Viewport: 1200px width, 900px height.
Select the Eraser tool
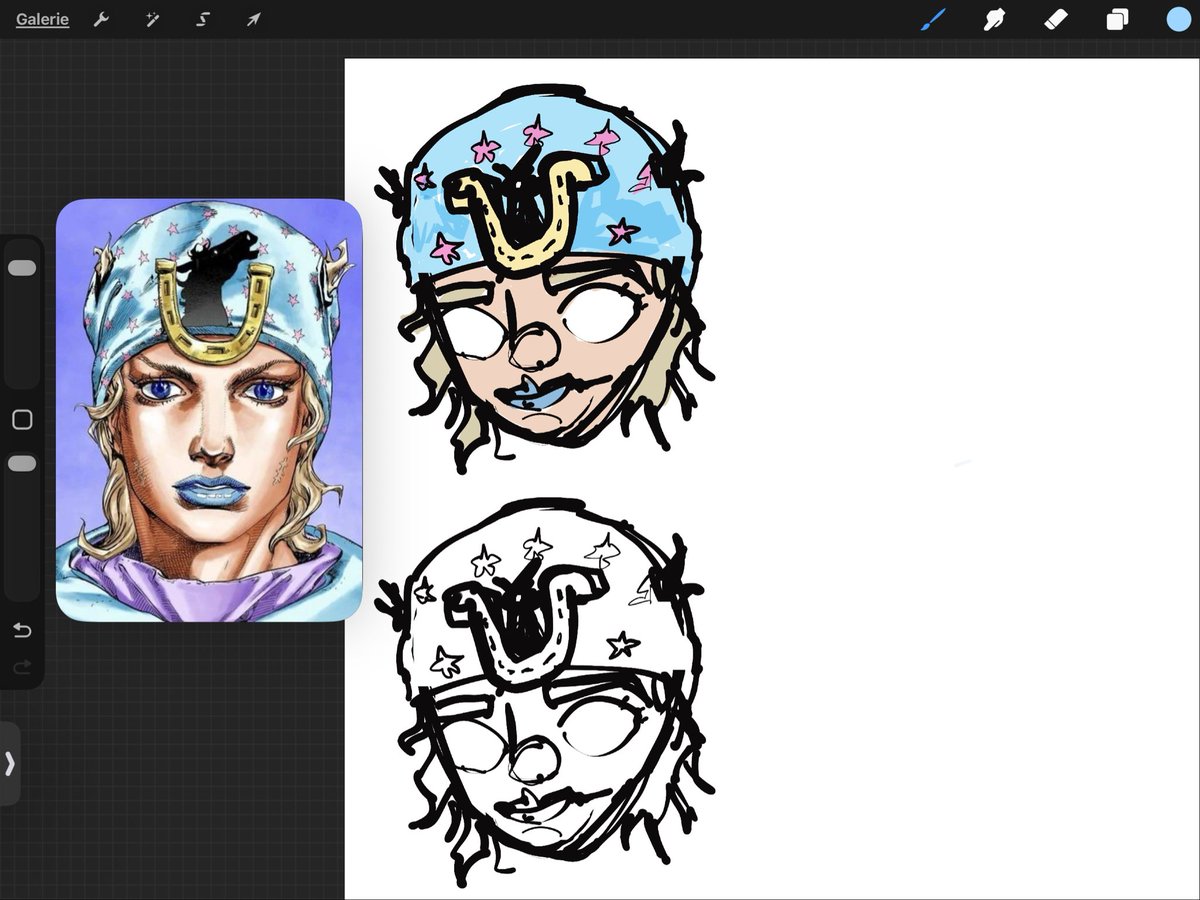1056,20
